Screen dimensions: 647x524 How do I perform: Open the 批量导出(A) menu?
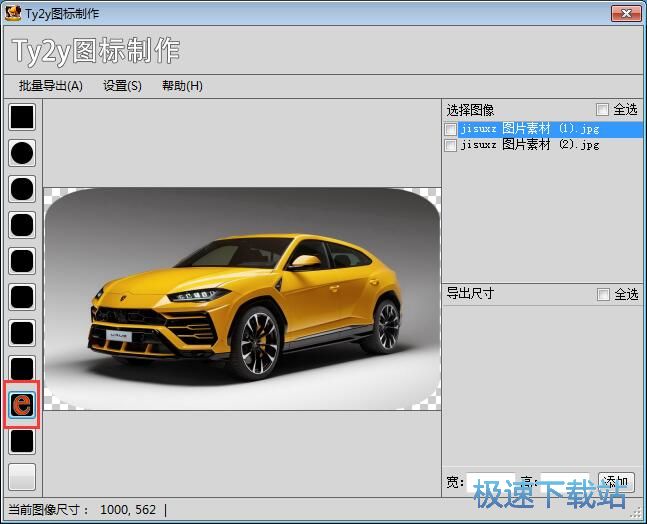click(50, 86)
